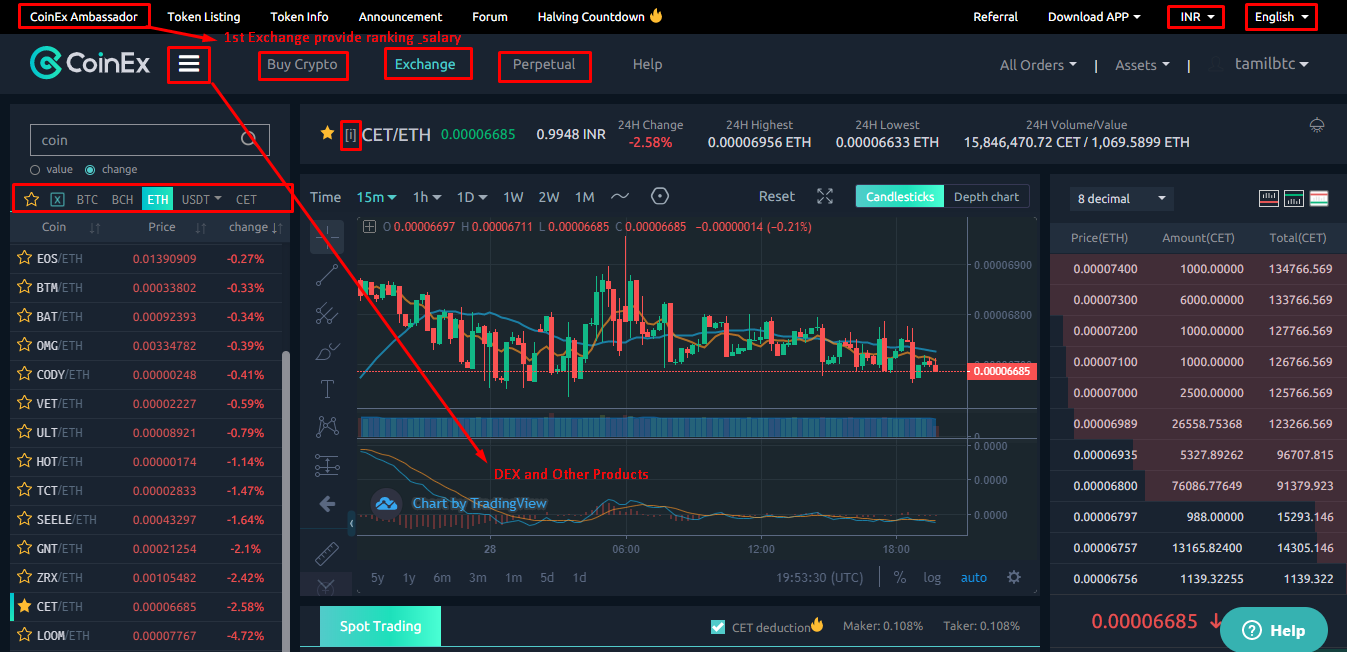This screenshot has width=1347, height=652.
Task: Open the INR currency dropdown
Action: click(x=1196, y=17)
